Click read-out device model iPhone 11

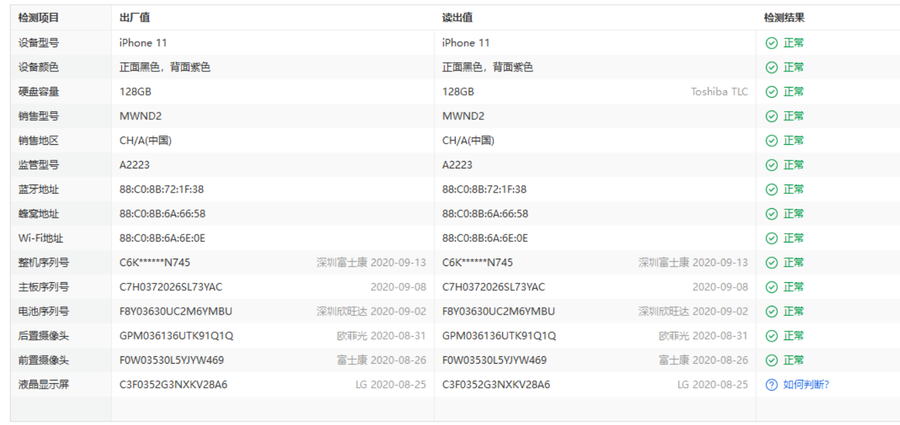(x=466, y=43)
